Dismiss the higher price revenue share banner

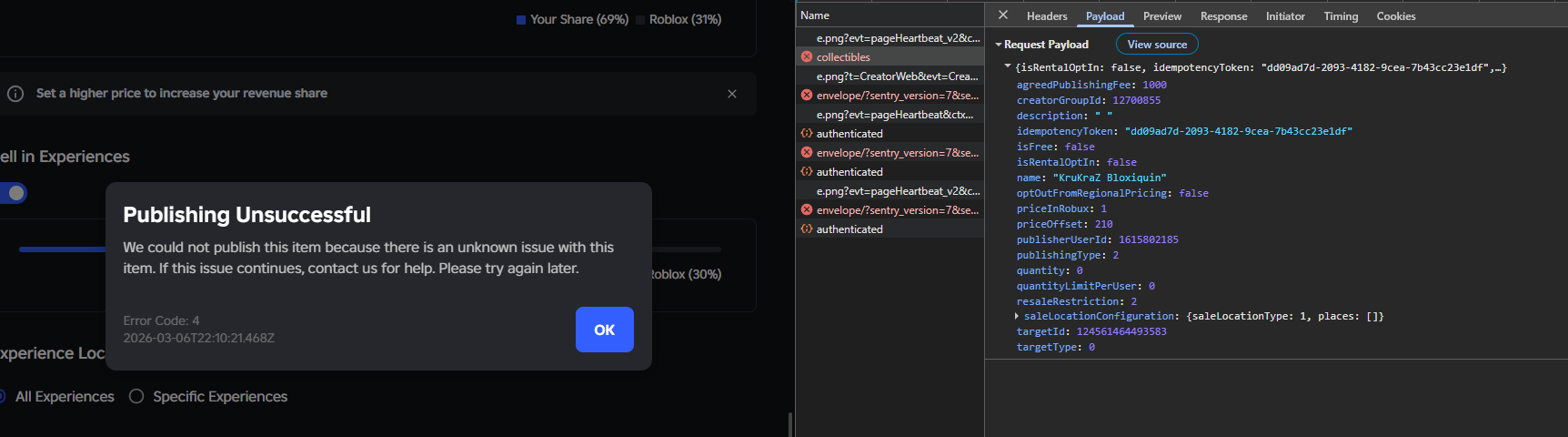click(732, 94)
